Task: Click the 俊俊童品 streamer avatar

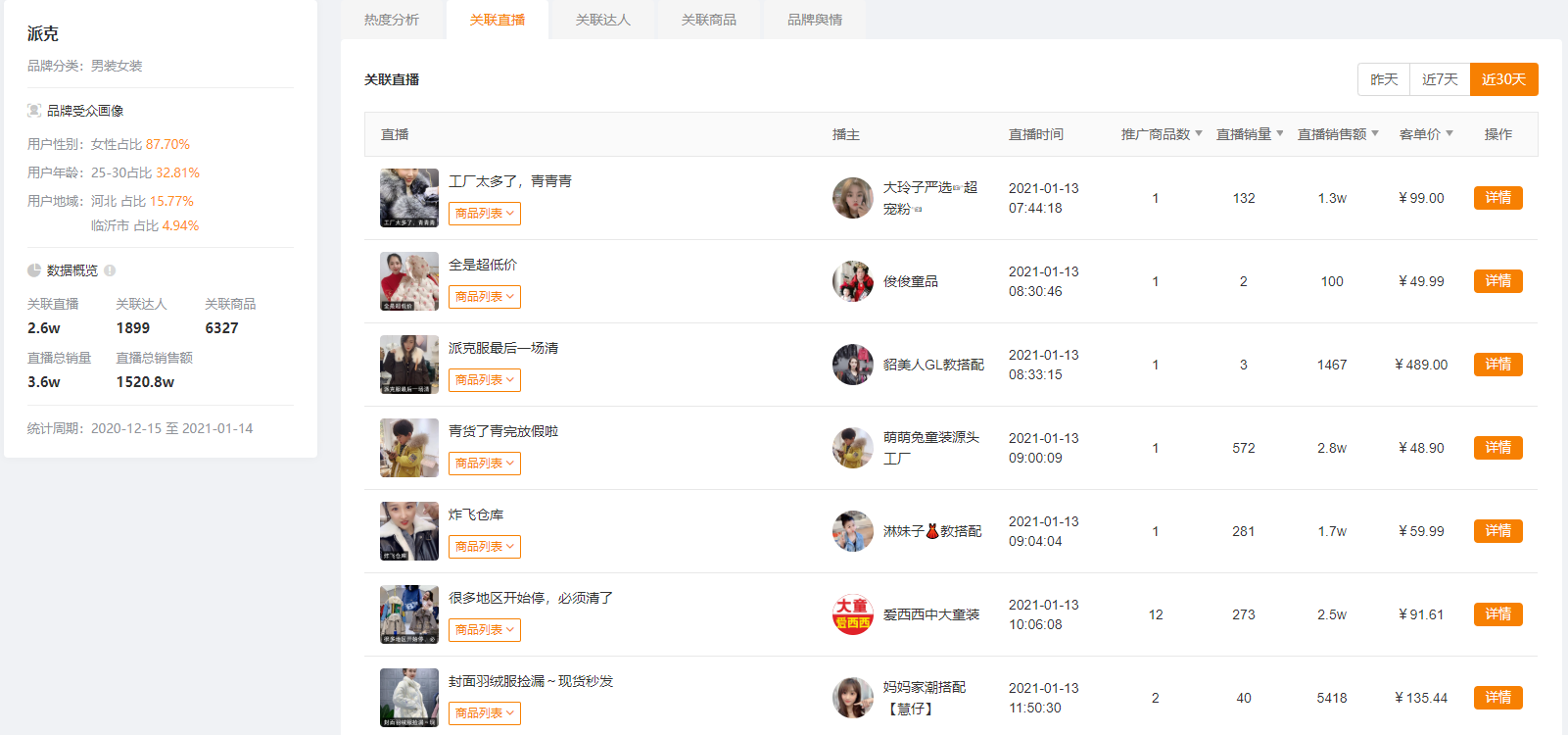Action: click(852, 281)
